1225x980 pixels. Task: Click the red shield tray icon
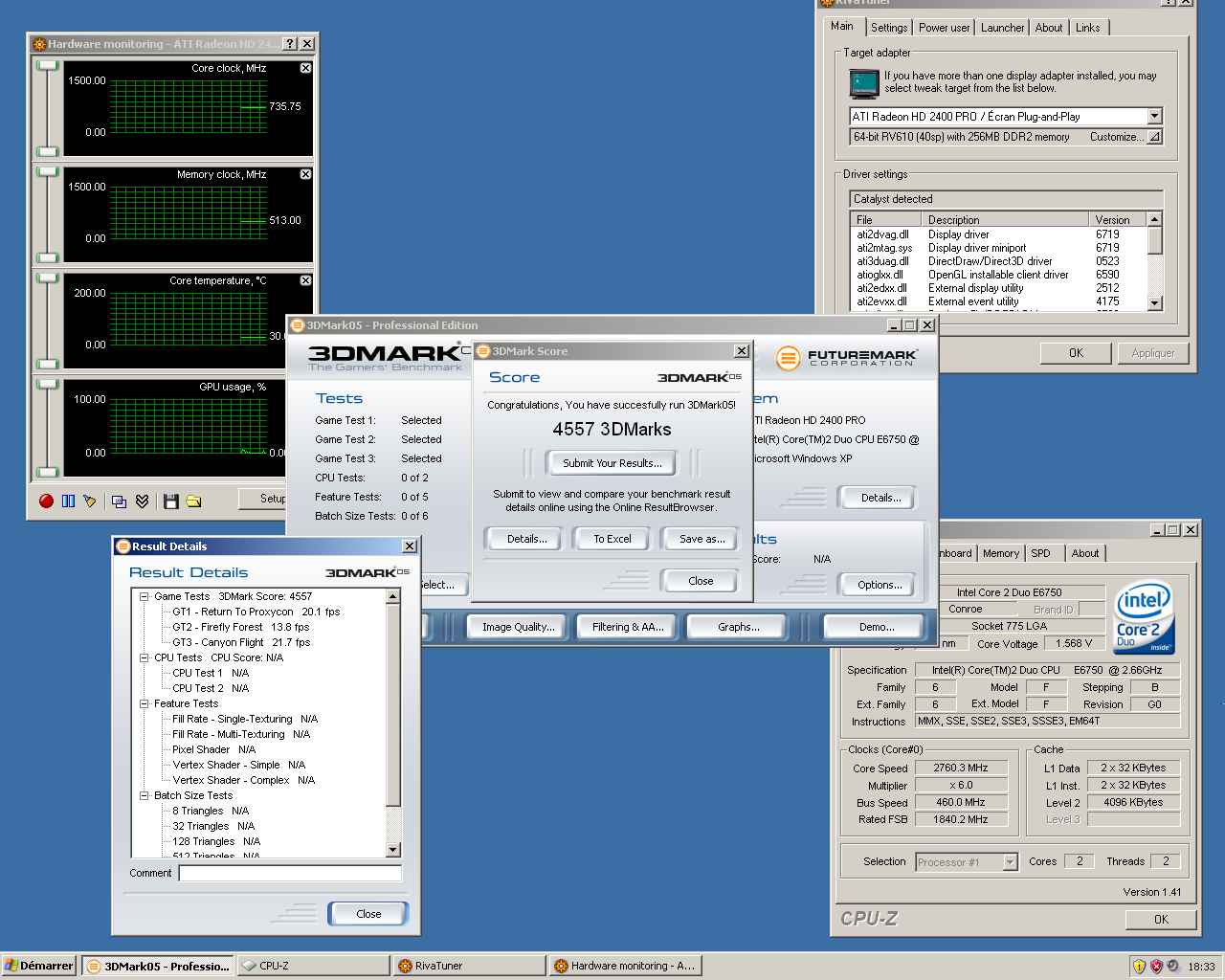pyautogui.click(x=1156, y=967)
